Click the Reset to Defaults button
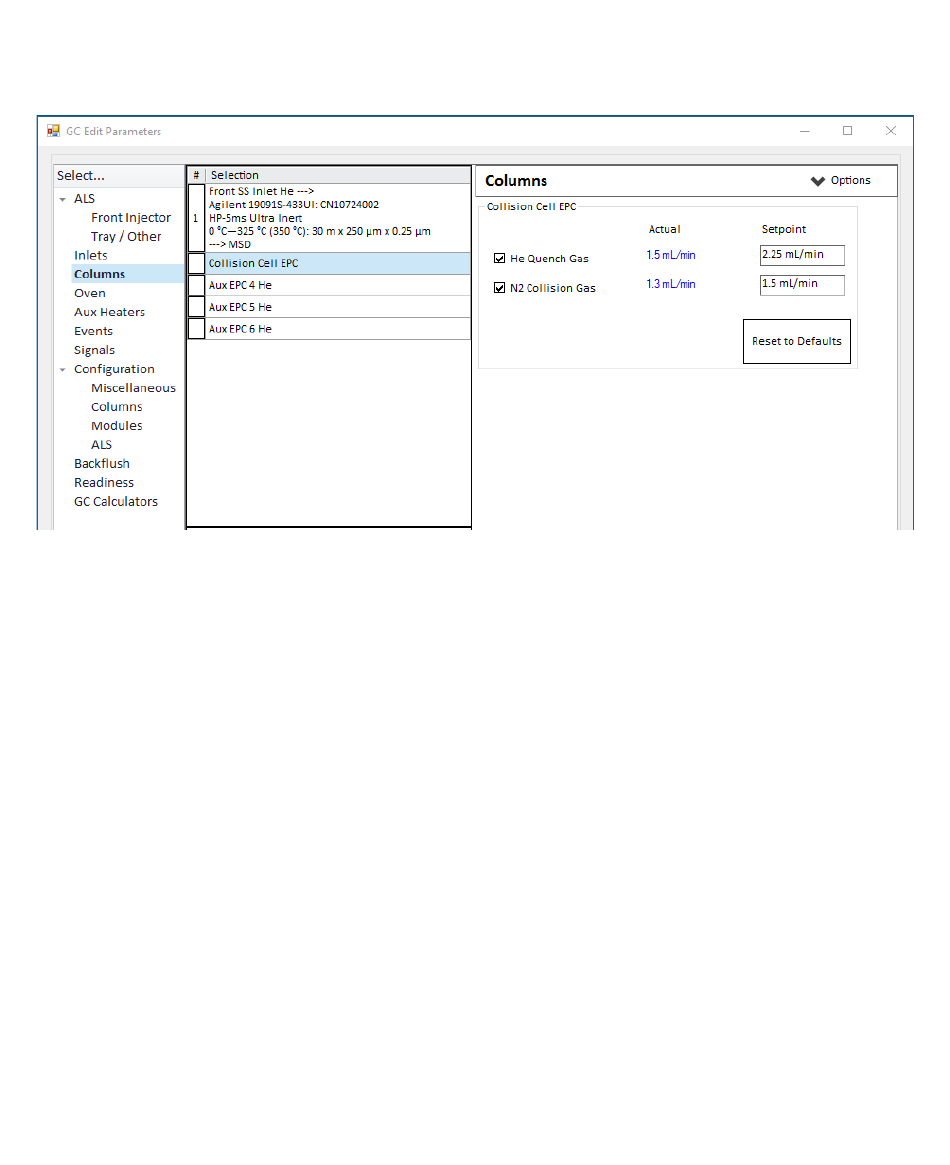 click(796, 342)
